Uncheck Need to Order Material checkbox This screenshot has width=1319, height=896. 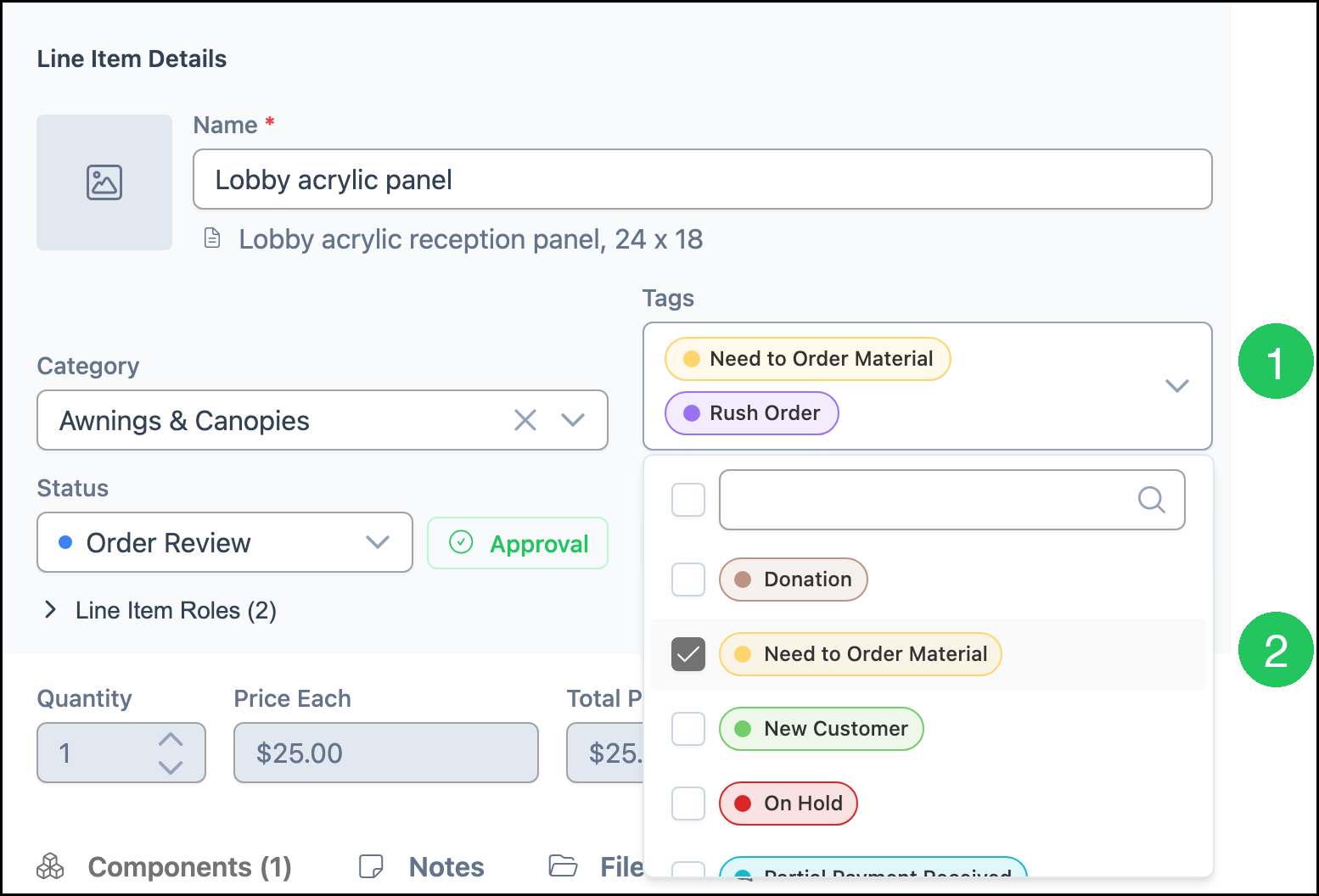pos(688,654)
